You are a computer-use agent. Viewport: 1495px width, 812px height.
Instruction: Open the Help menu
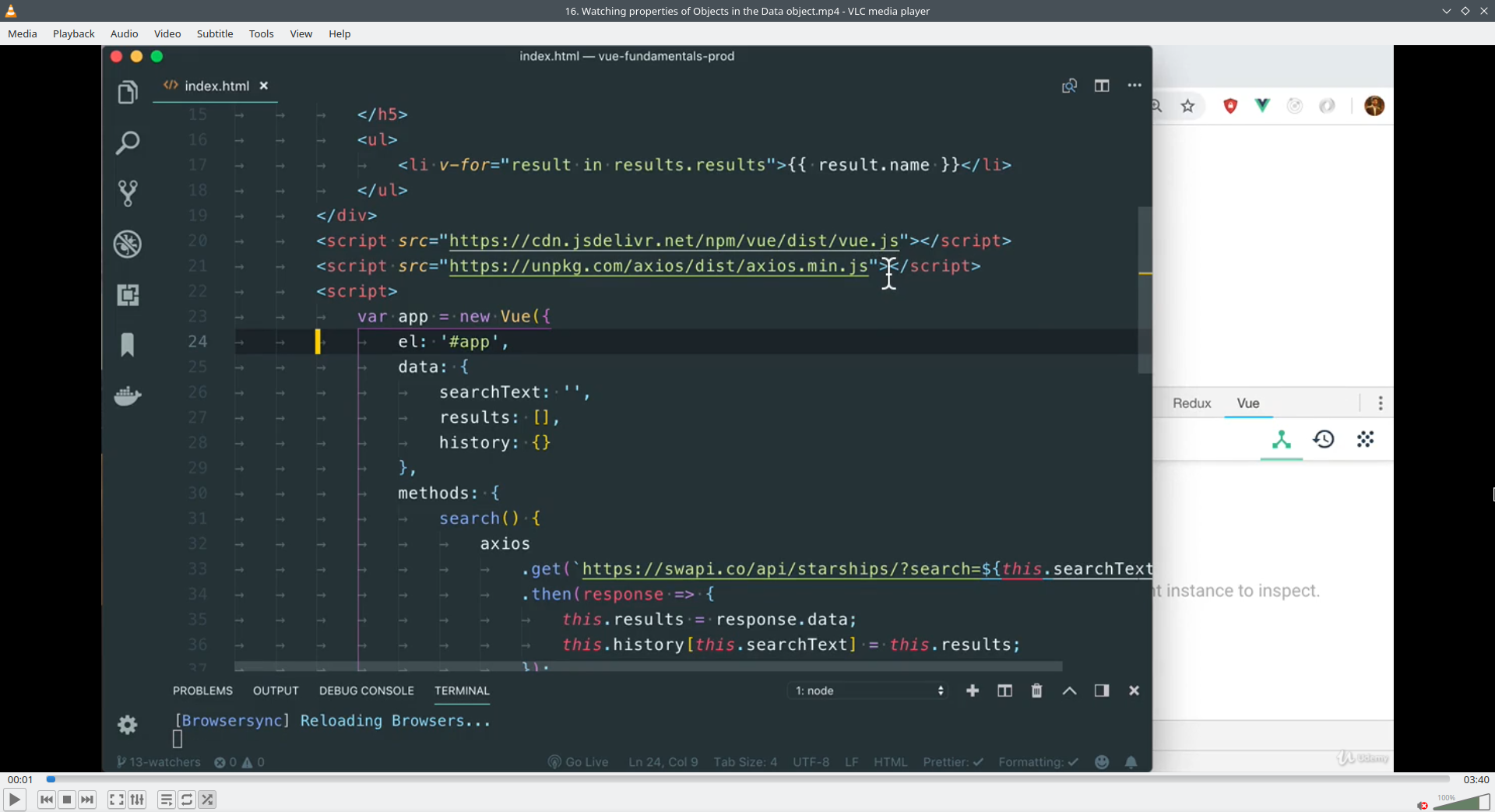coord(339,33)
